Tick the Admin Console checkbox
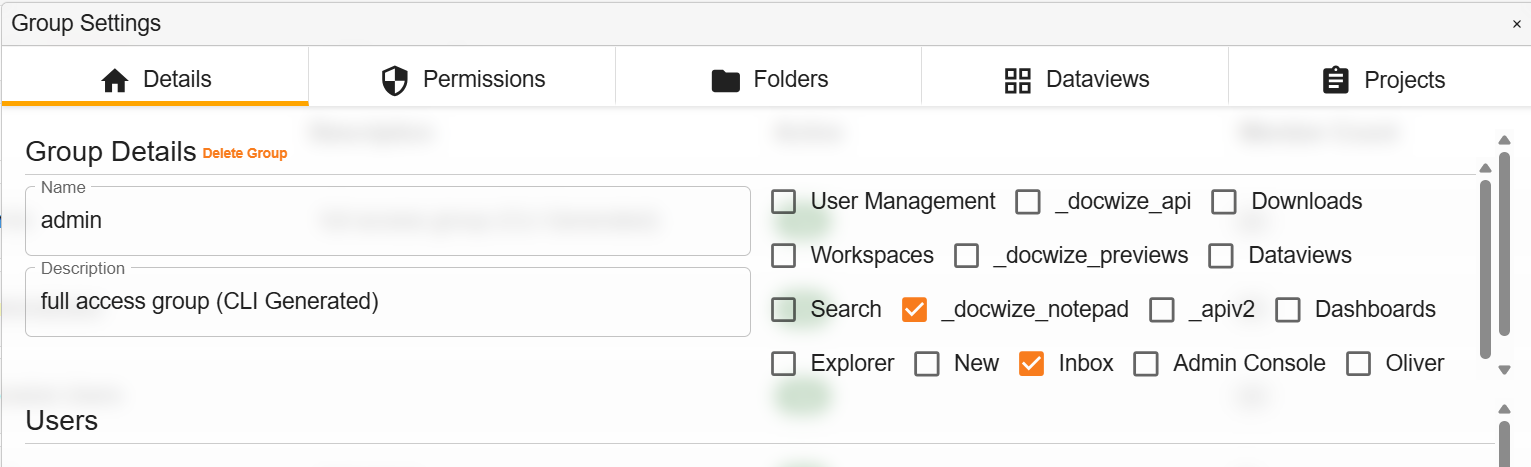Viewport: 1531px width, 467px height. coord(1145,364)
